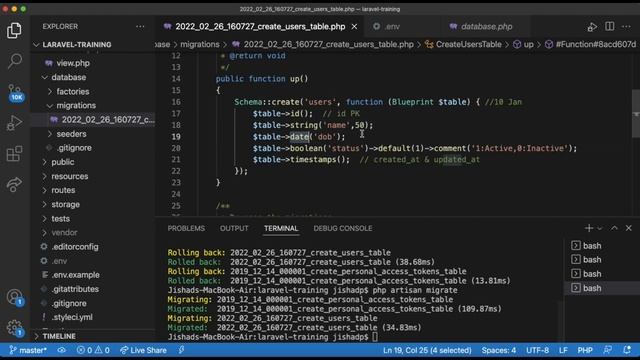Click the master branch indicator in status bar
This screenshot has height=360, width=640.
(x=28, y=350)
